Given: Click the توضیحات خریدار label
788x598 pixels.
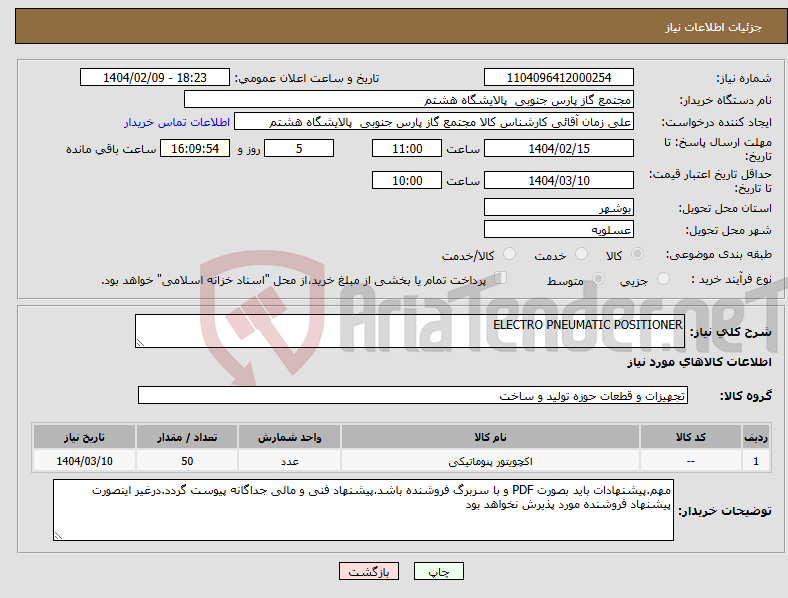Looking at the screenshot, I should (725, 511).
